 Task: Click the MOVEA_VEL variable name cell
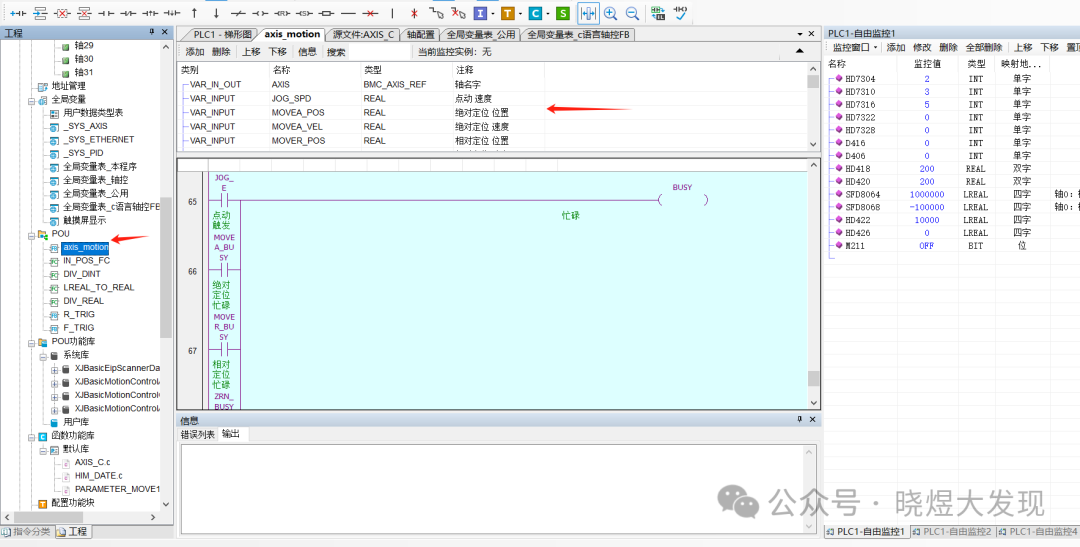[298, 126]
